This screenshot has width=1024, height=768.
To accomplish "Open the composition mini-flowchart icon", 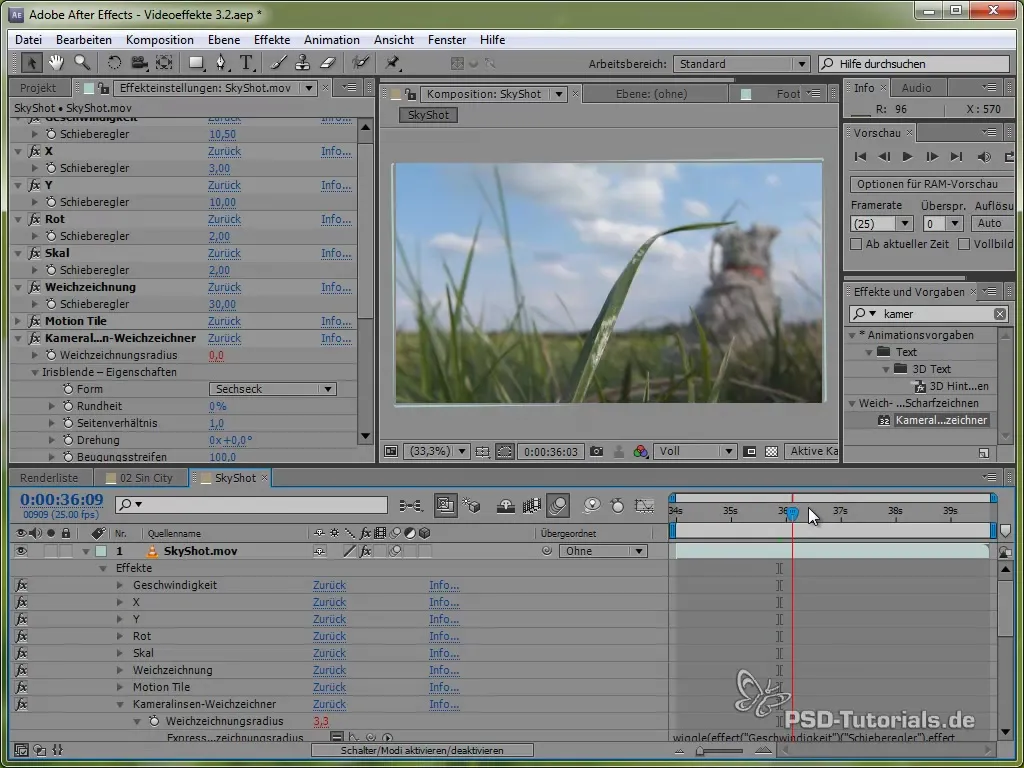I will coord(411,505).
